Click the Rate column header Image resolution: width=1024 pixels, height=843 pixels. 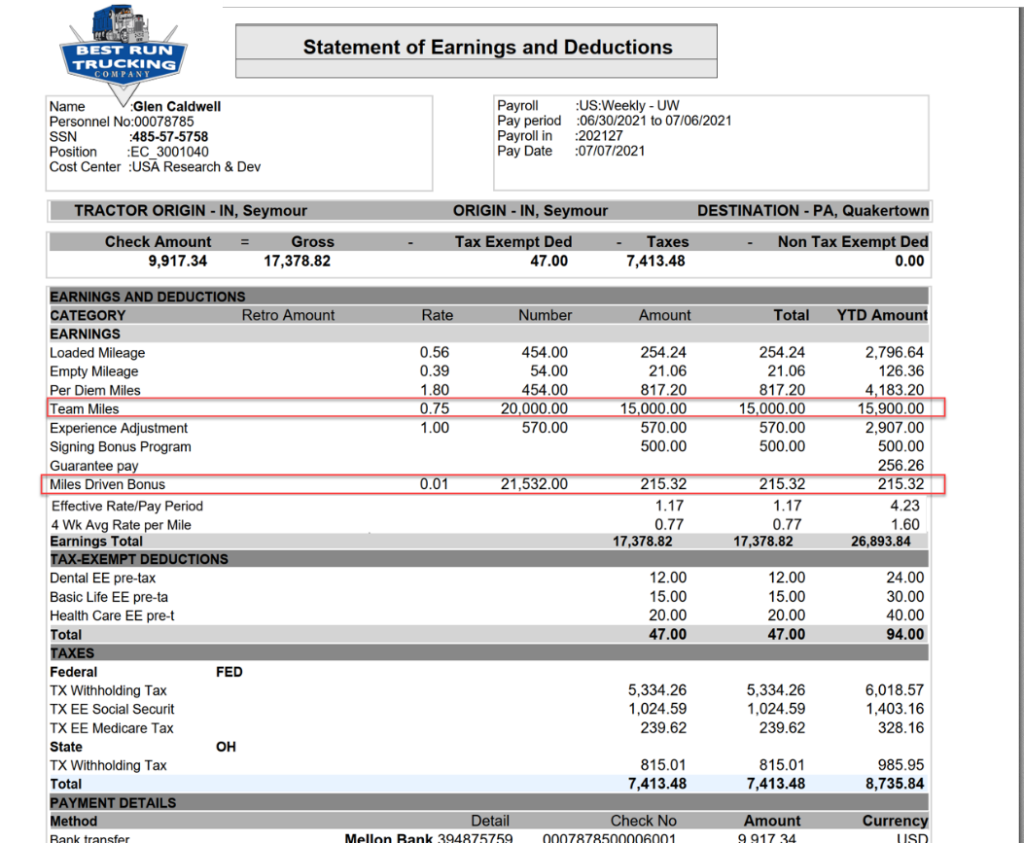437,315
